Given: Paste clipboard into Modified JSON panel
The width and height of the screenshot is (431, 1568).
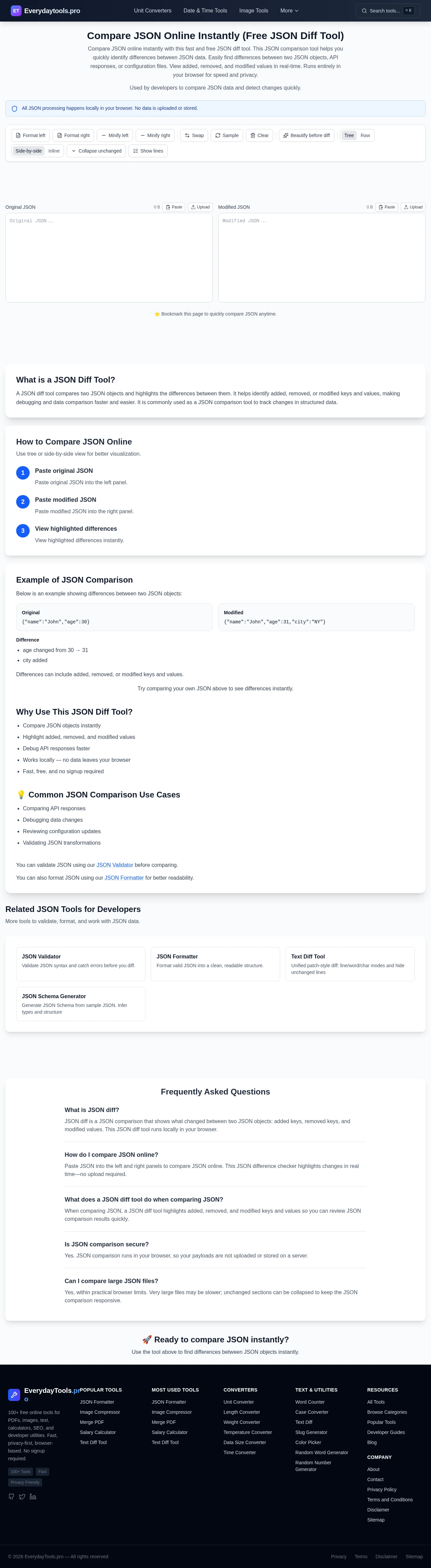Looking at the screenshot, I should pyautogui.click(x=387, y=207).
